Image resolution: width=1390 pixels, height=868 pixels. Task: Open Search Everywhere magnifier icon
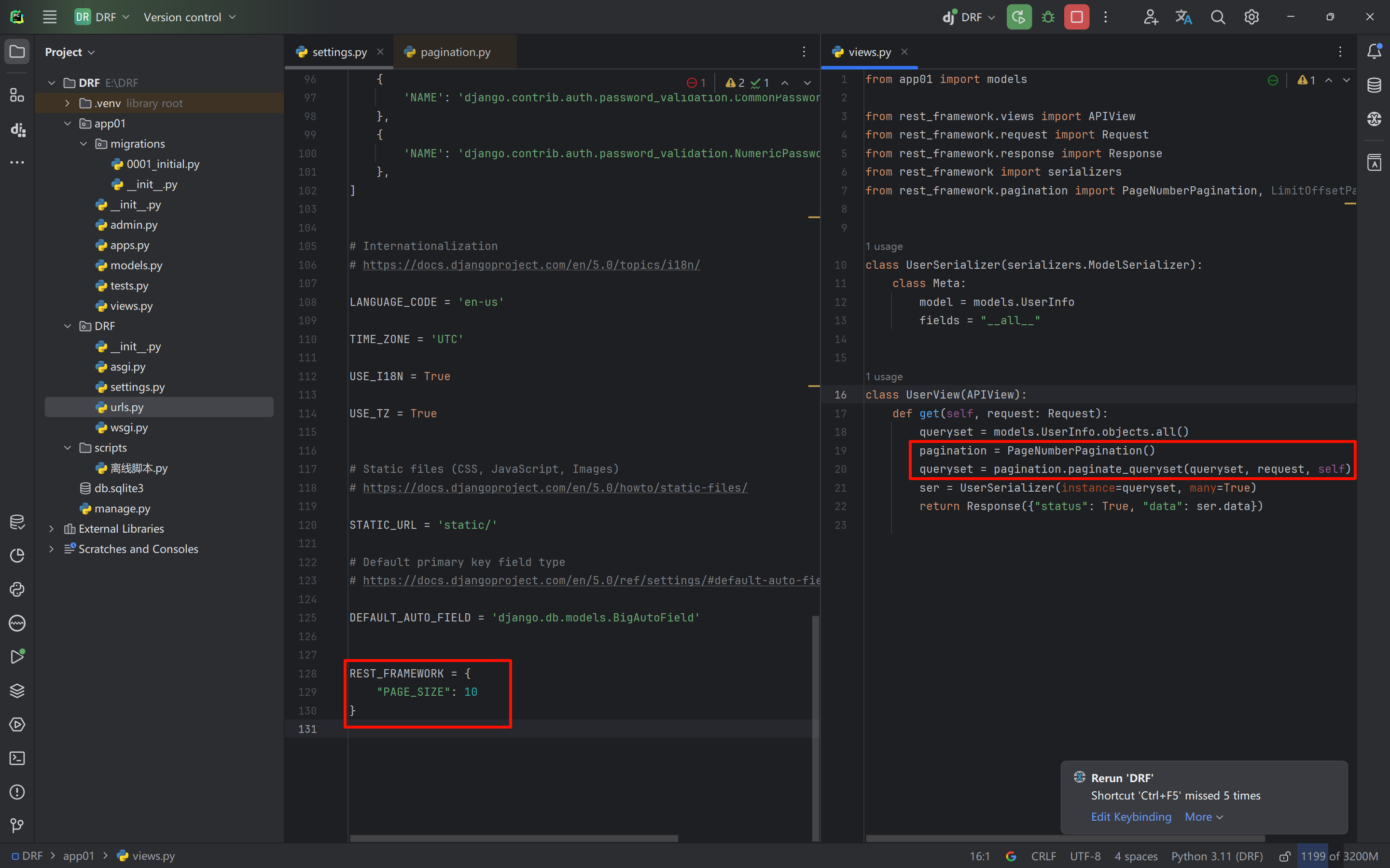pos(1217,17)
